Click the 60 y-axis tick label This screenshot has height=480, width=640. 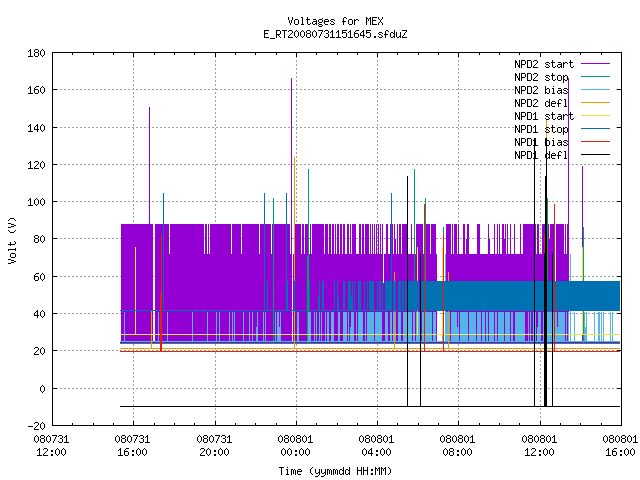coord(39,277)
